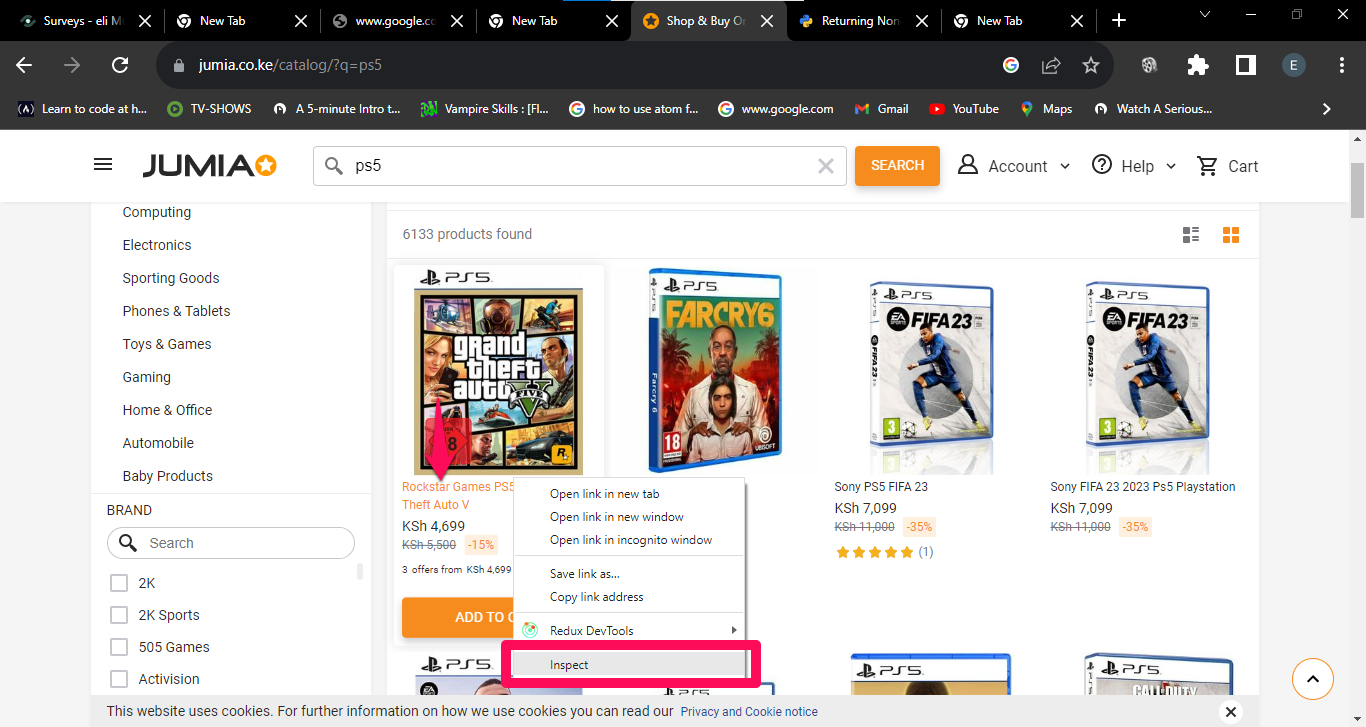Tick the Activision brand checkbox
Image resolution: width=1366 pixels, height=727 pixels.
(x=119, y=679)
